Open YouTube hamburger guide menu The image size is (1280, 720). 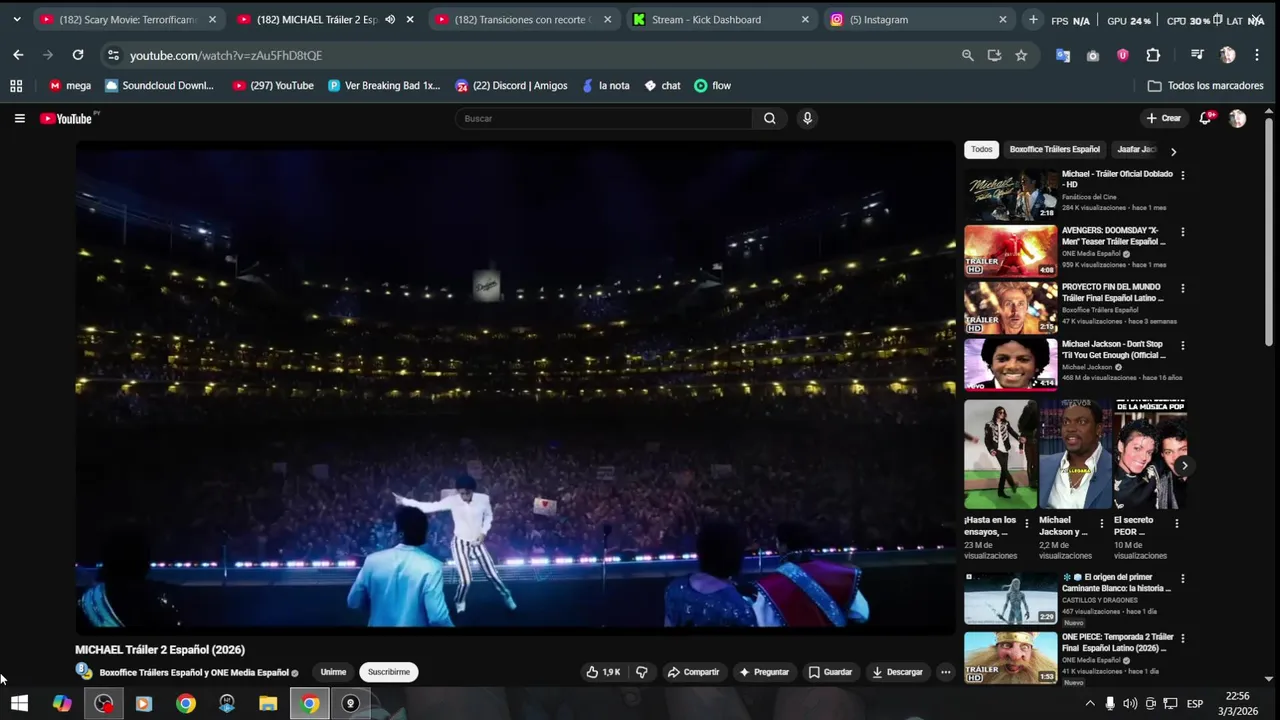19,118
